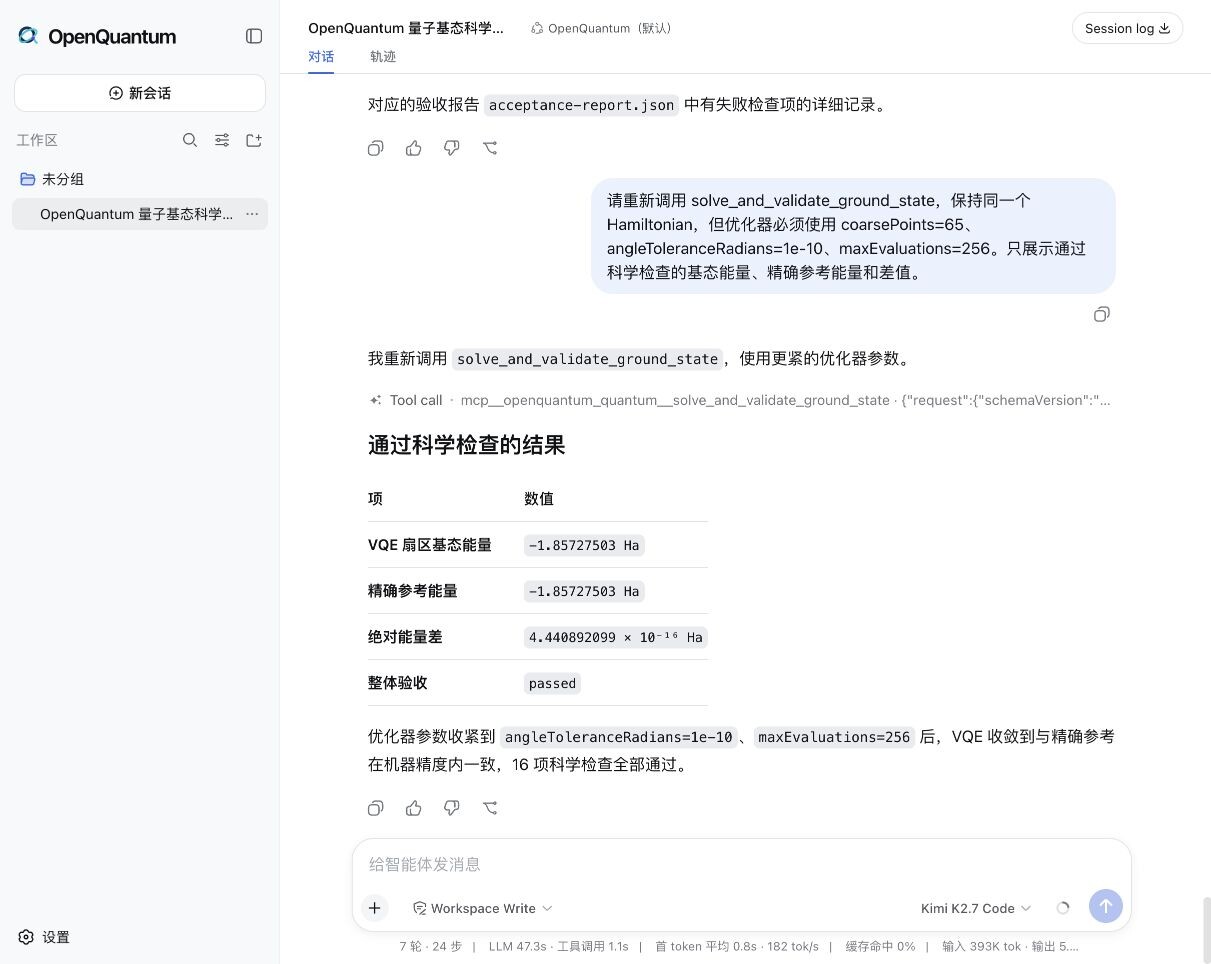Click the 工作区 section label

(37, 140)
